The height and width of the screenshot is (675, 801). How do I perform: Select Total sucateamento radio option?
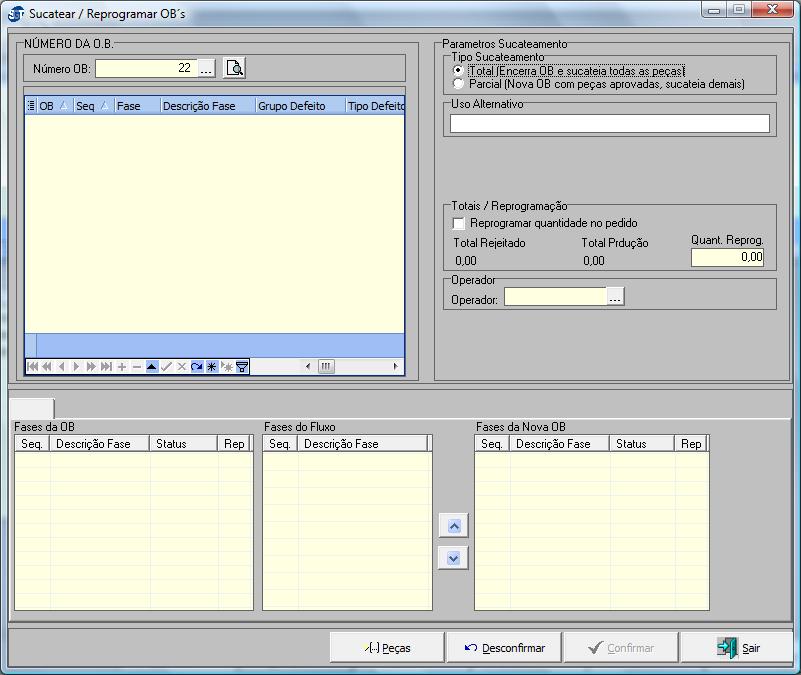pyautogui.click(x=458, y=71)
